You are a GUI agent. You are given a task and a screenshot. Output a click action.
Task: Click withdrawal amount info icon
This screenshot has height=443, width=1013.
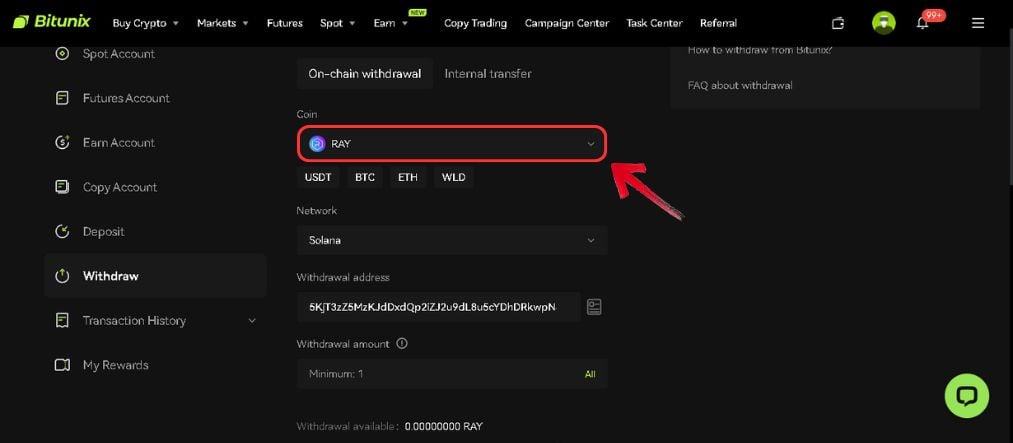402,344
